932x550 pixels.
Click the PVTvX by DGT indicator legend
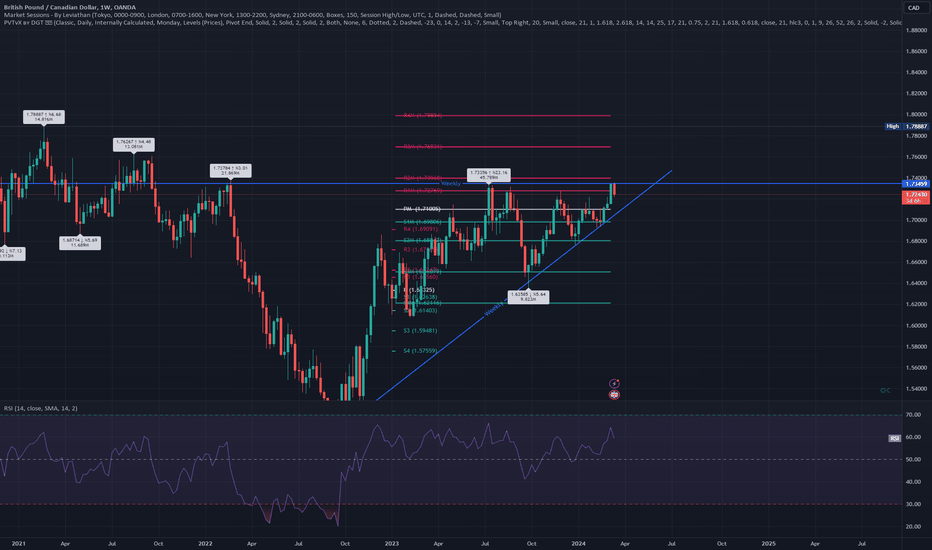pyautogui.click(x=452, y=23)
